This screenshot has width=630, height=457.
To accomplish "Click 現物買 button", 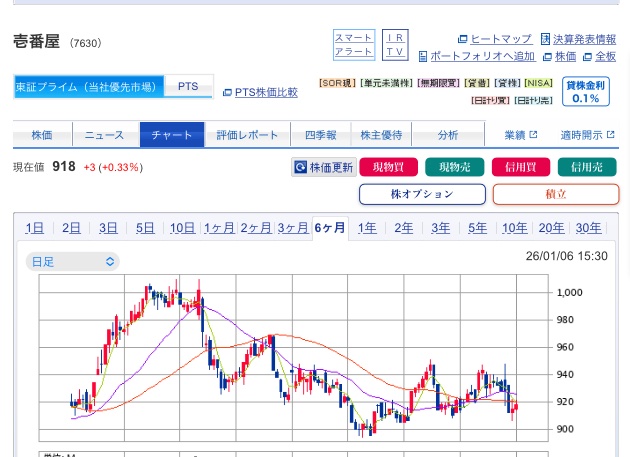I will coord(389,167).
